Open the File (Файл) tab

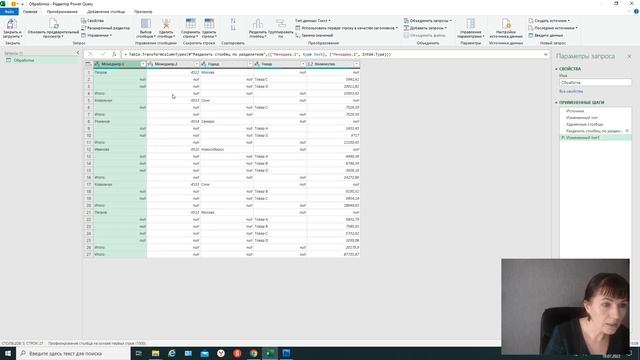(x=9, y=12)
